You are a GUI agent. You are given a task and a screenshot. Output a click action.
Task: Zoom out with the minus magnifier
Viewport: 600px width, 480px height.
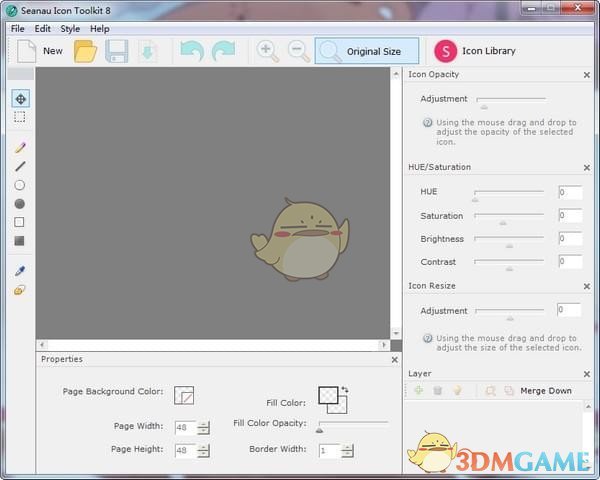point(298,51)
